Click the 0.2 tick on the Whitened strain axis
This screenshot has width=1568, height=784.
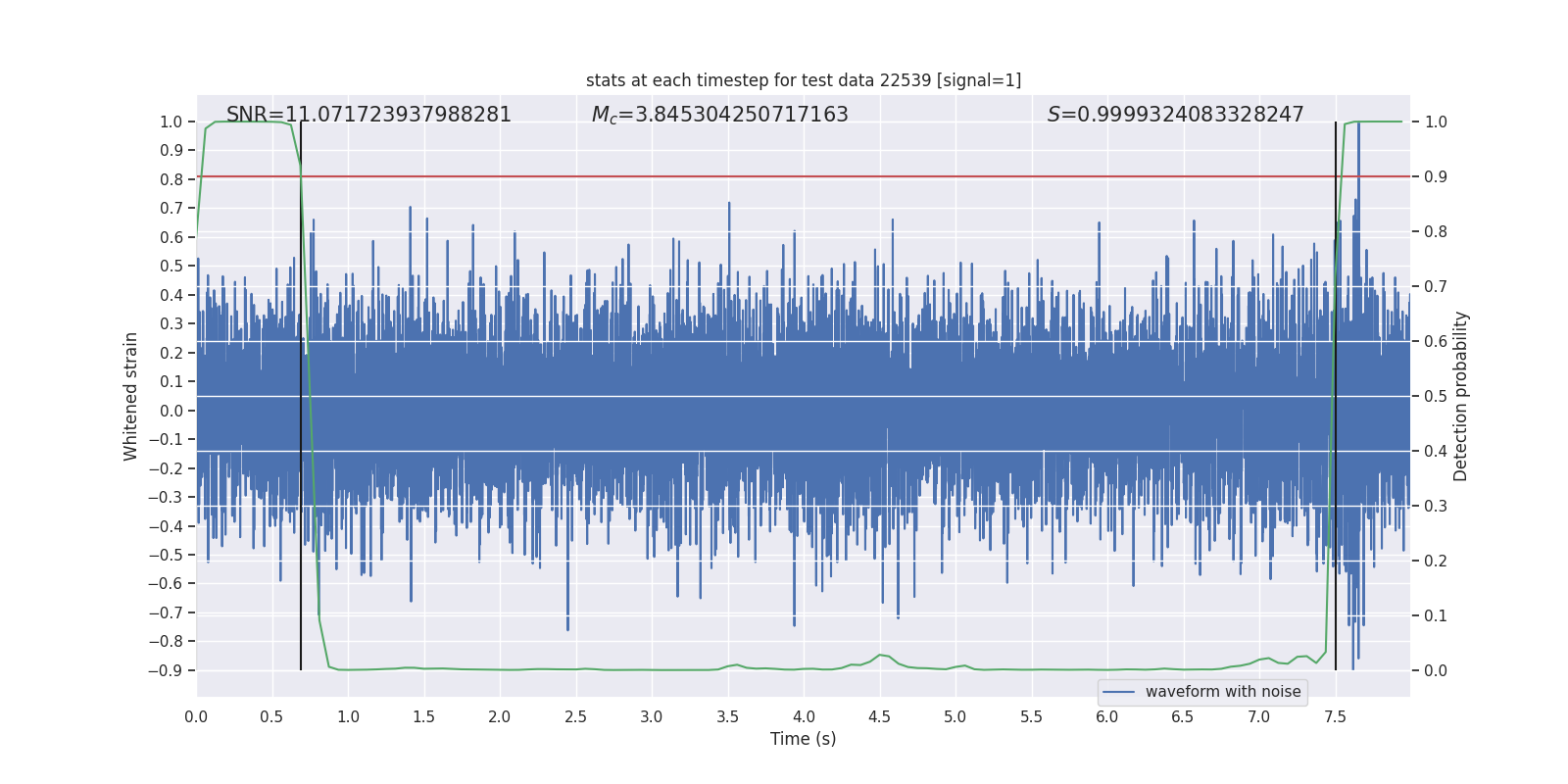[x=171, y=353]
